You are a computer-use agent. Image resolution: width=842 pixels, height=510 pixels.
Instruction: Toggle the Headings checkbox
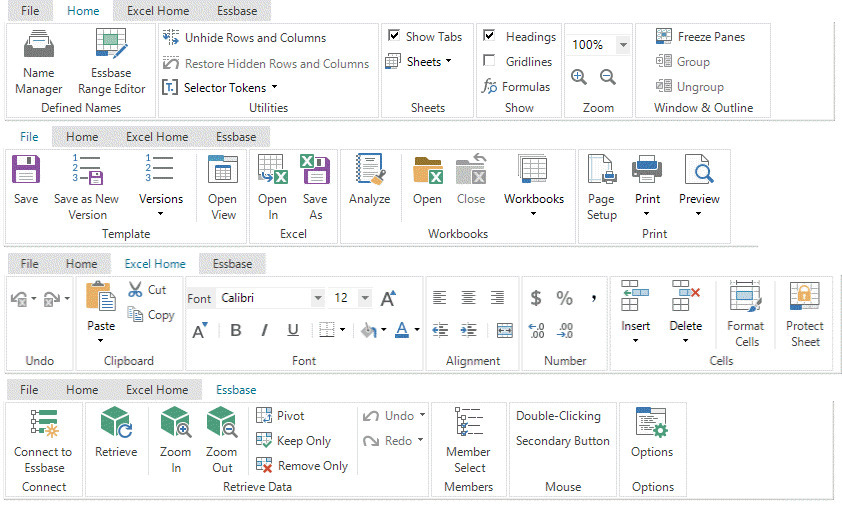click(489, 35)
